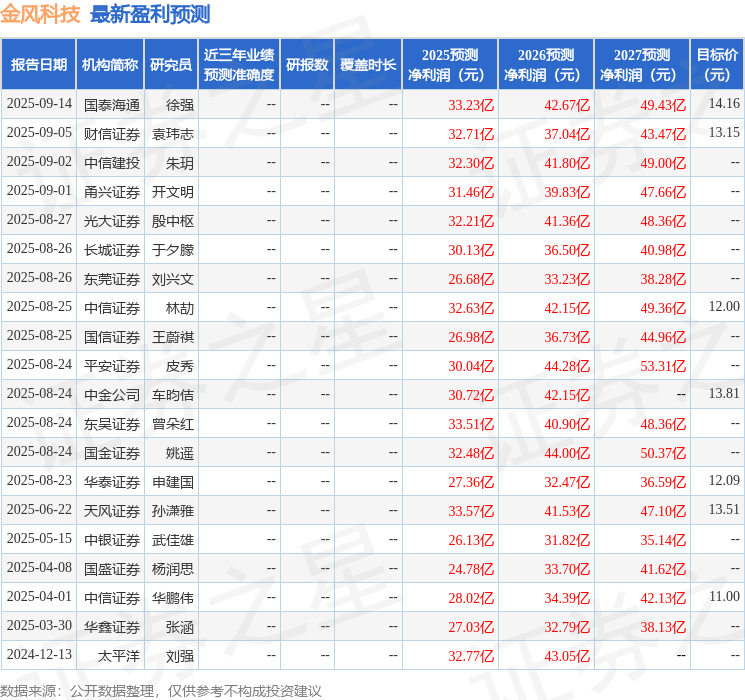Click the 2027预测净利润 column header

[x=642, y=65]
